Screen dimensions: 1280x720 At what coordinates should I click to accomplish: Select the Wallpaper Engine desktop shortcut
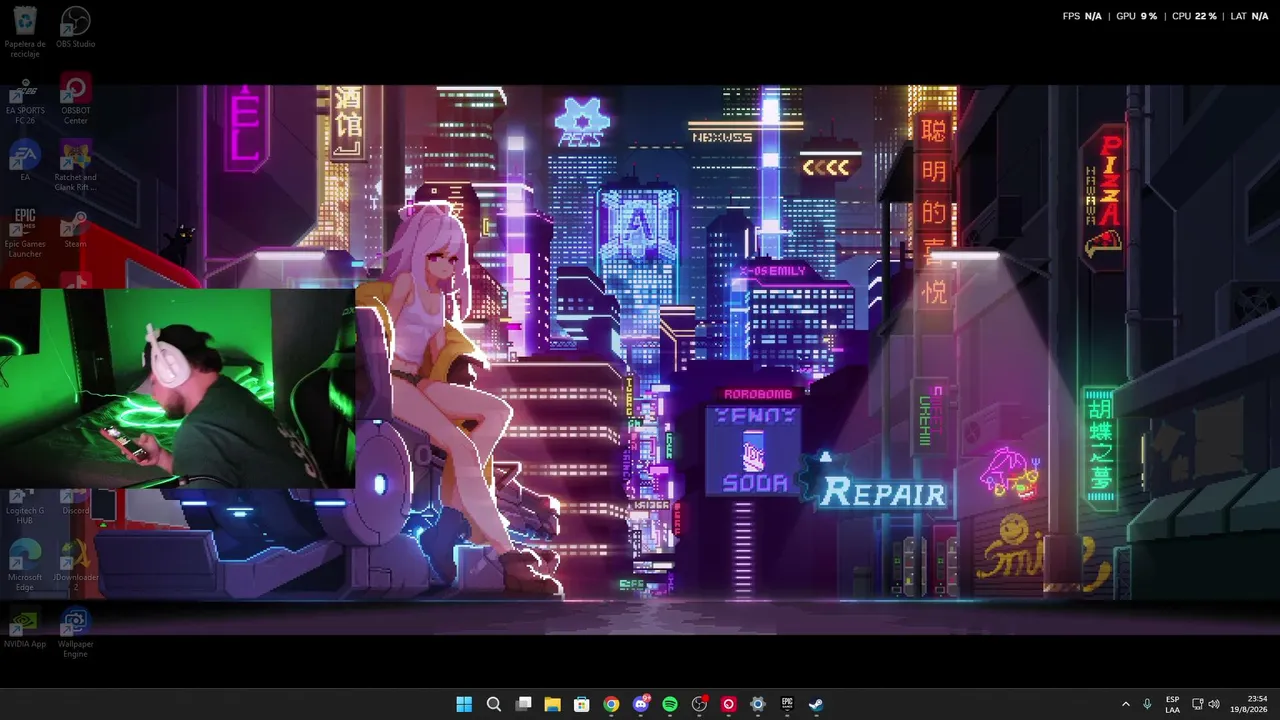click(76, 634)
